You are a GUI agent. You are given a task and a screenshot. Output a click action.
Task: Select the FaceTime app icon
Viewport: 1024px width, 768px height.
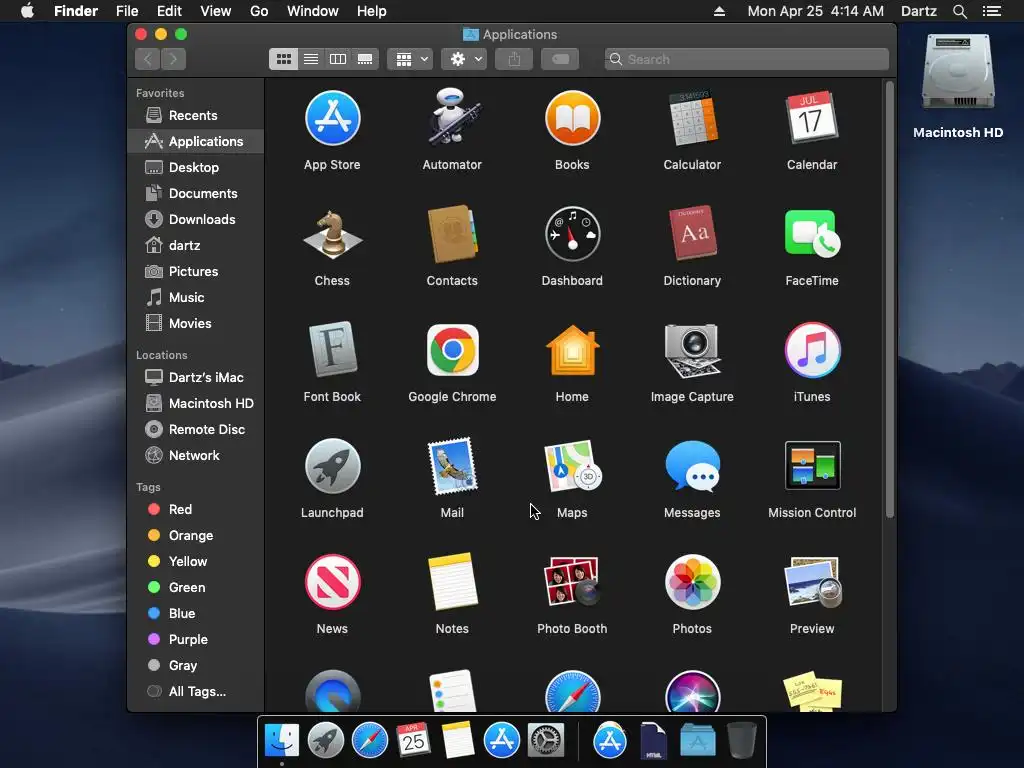point(812,234)
